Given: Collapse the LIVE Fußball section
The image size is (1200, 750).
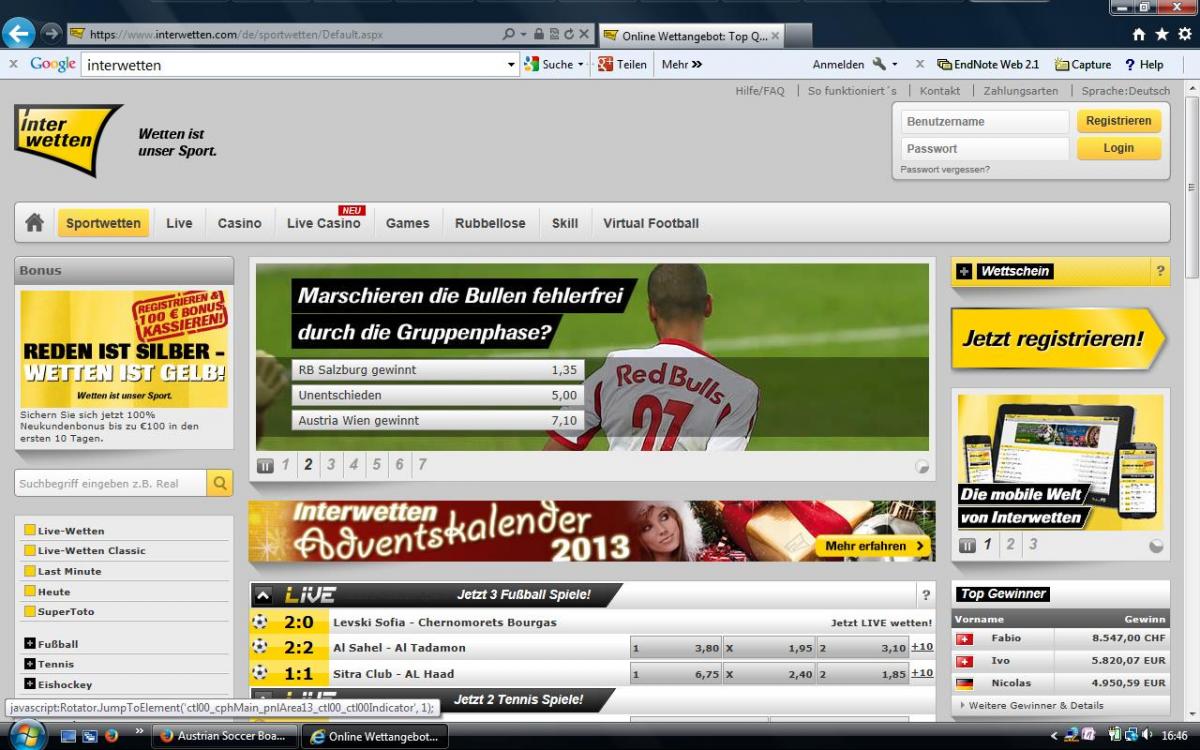Looking at the screenshot, I should tap(263, 595).
